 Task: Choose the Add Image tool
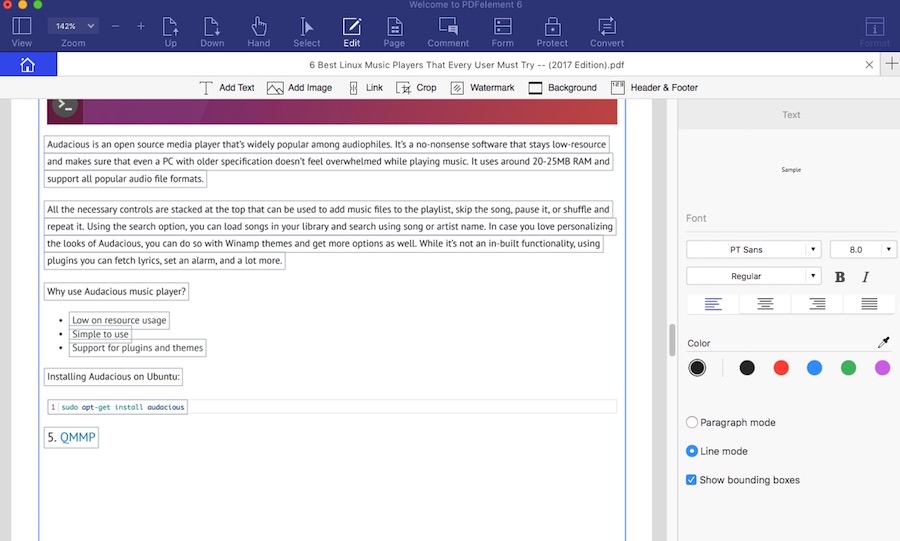coord(299,88)
